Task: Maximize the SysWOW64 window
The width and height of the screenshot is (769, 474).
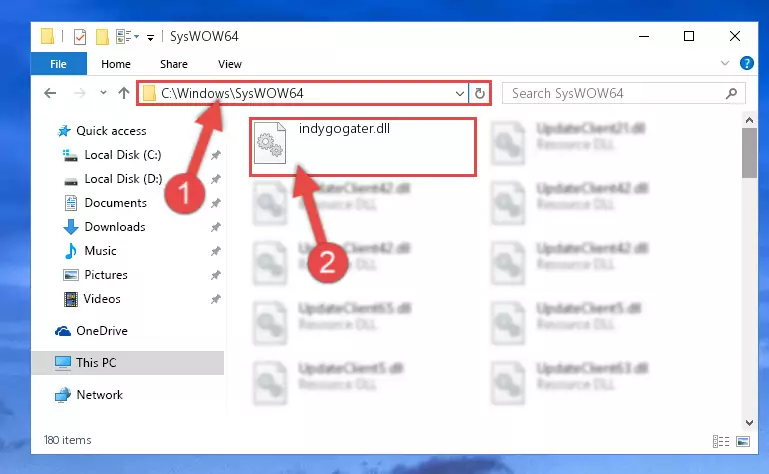Action: pyautogui.click(x=689, y=36)
